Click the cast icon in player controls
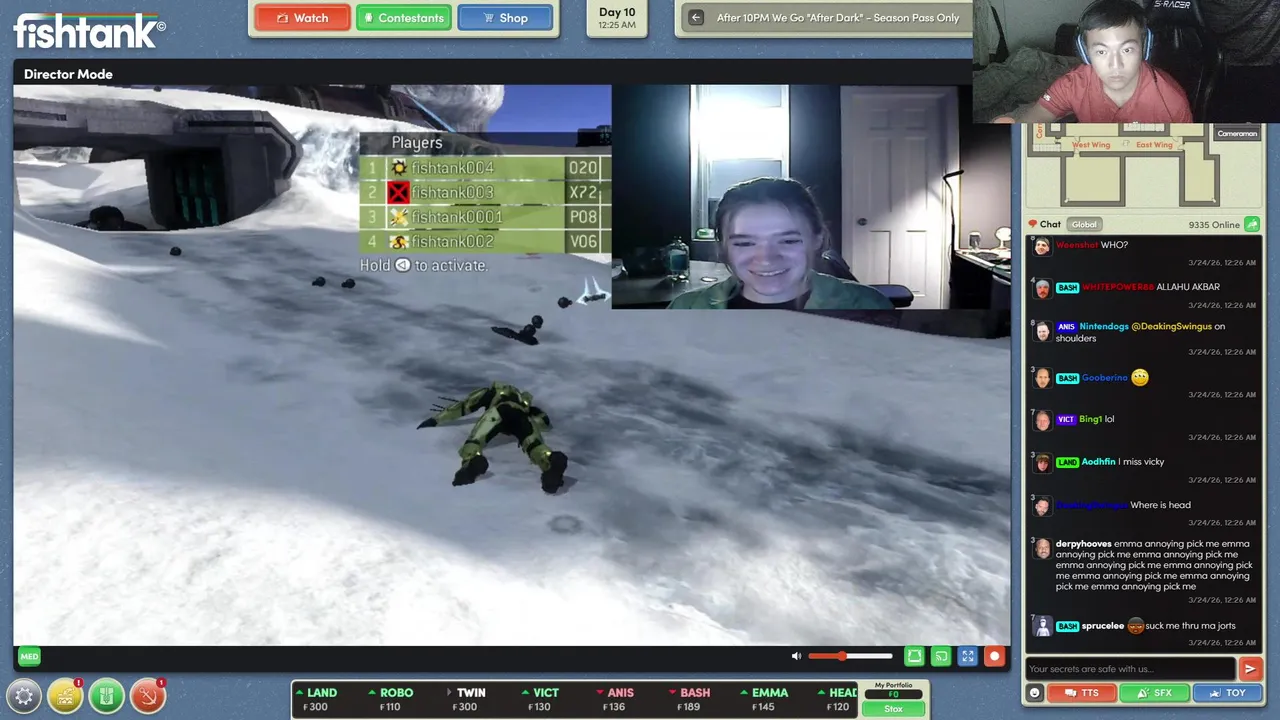 coord(941,656)
